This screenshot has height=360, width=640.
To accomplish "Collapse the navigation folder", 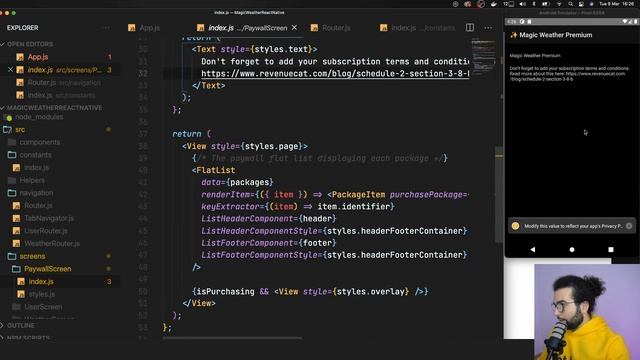I will pos(31,193).
